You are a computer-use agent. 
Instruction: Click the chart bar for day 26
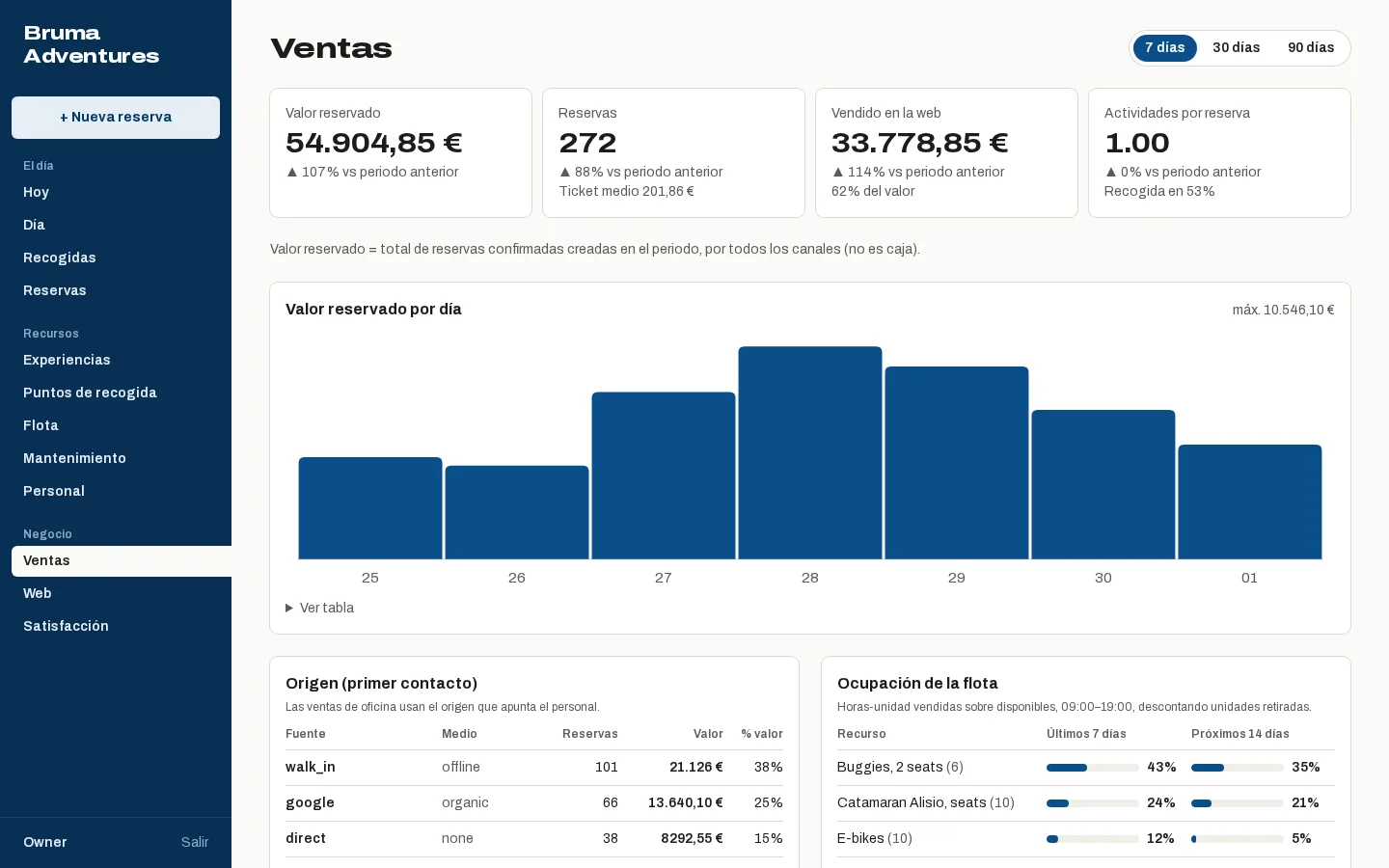click(x=517, y=512)
